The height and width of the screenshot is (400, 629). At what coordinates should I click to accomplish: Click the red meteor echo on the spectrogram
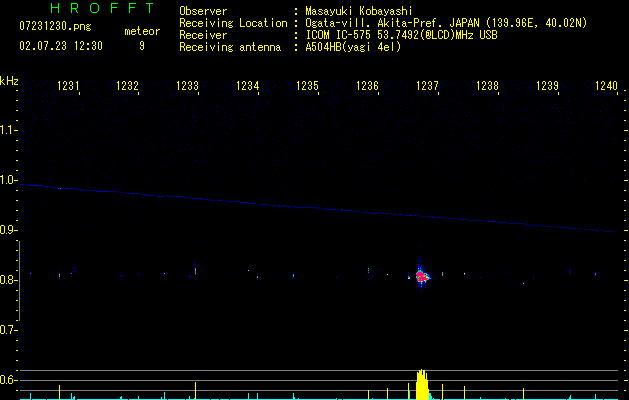[422, 276]
